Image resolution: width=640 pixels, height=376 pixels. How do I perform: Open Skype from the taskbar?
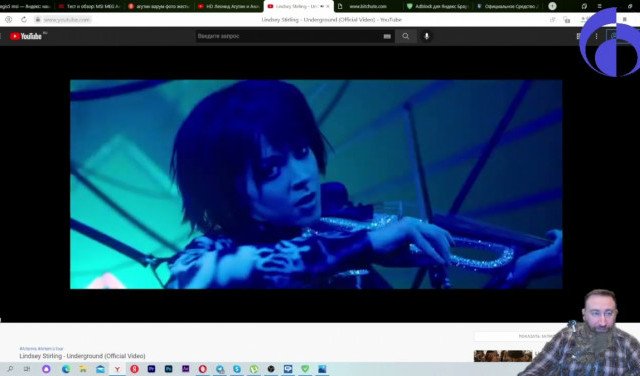tap(237, 369)
